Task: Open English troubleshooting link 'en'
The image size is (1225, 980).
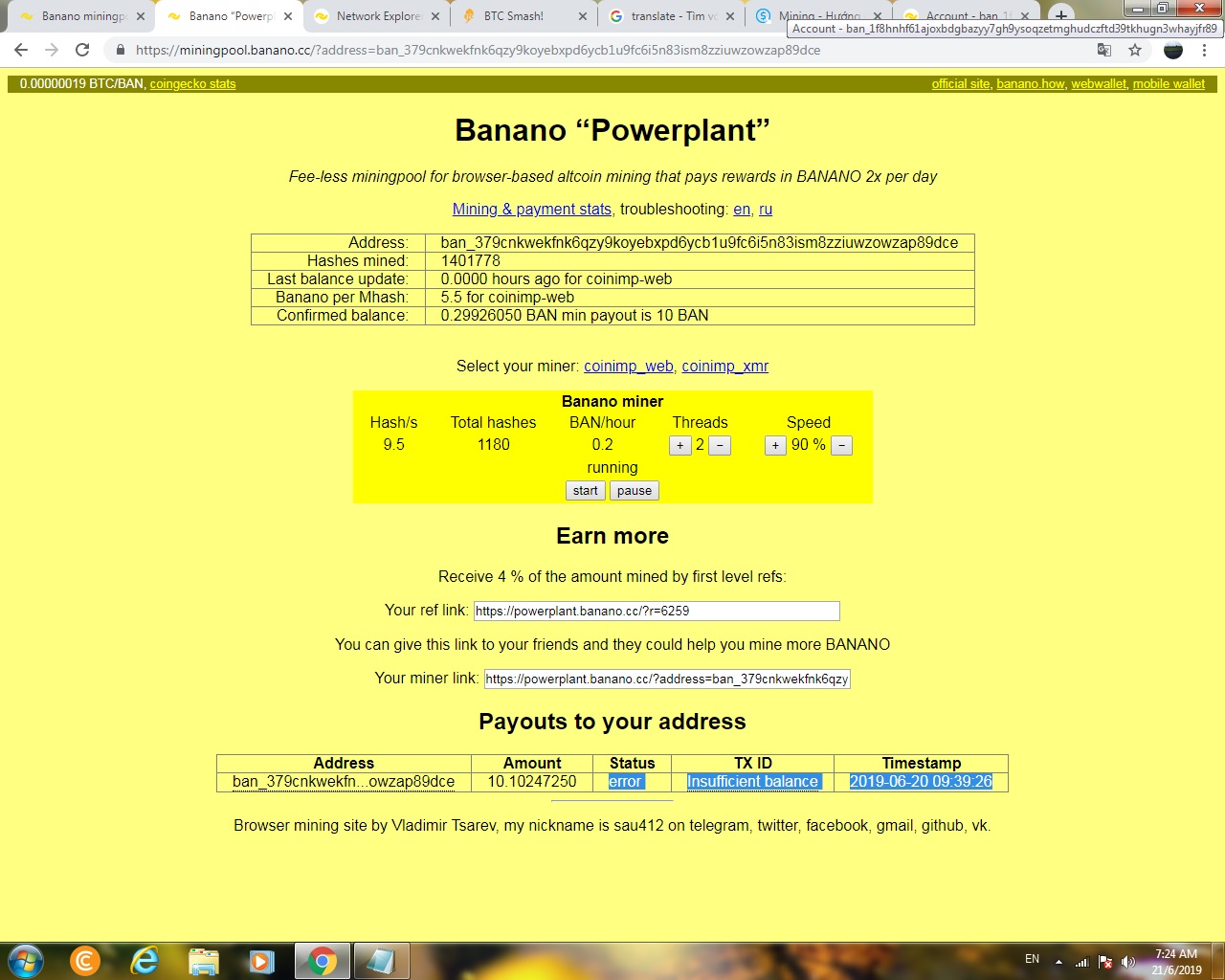Action: coord(742,210)
